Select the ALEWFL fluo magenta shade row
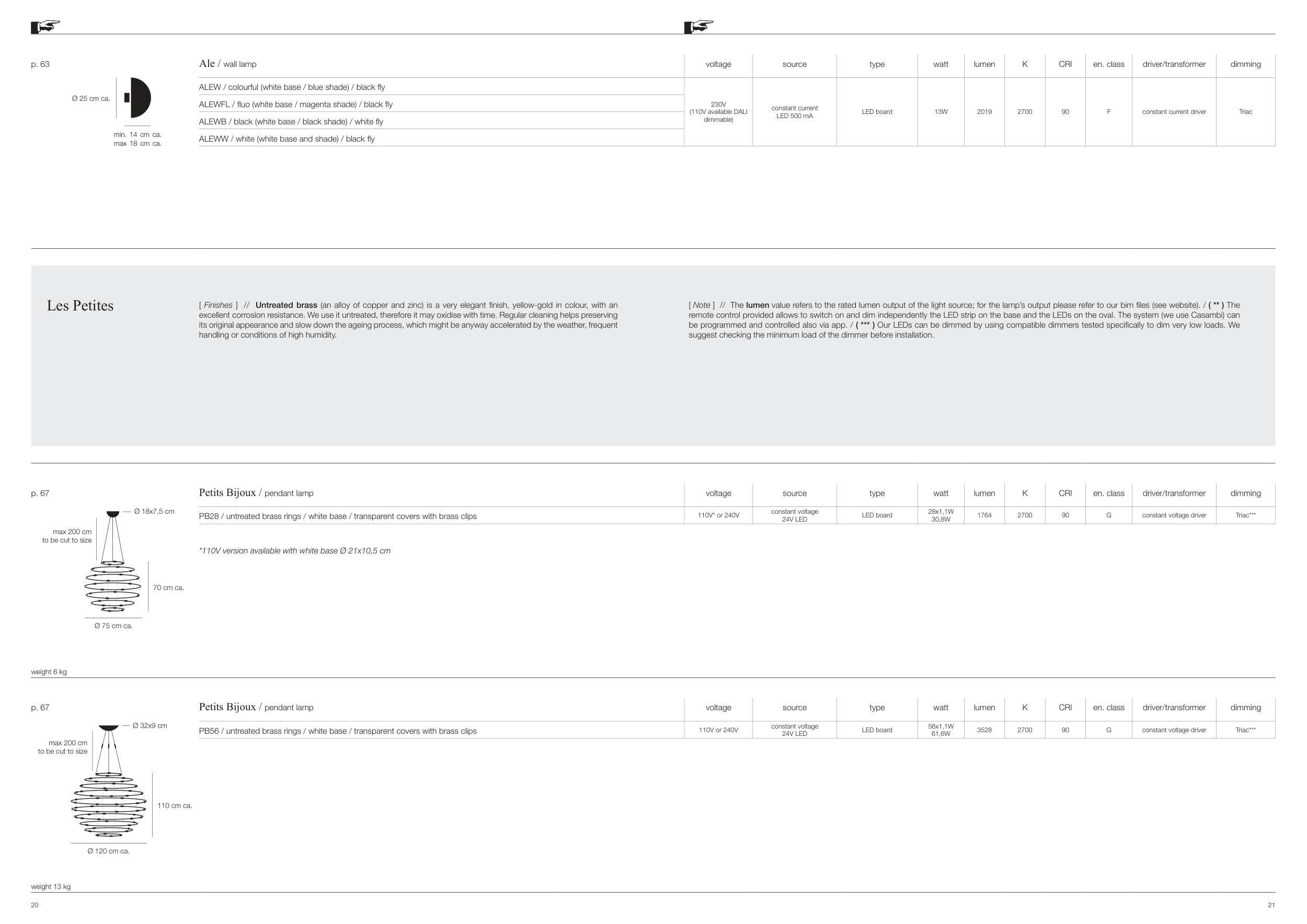1307x924 pixels. tap(295, 104)
